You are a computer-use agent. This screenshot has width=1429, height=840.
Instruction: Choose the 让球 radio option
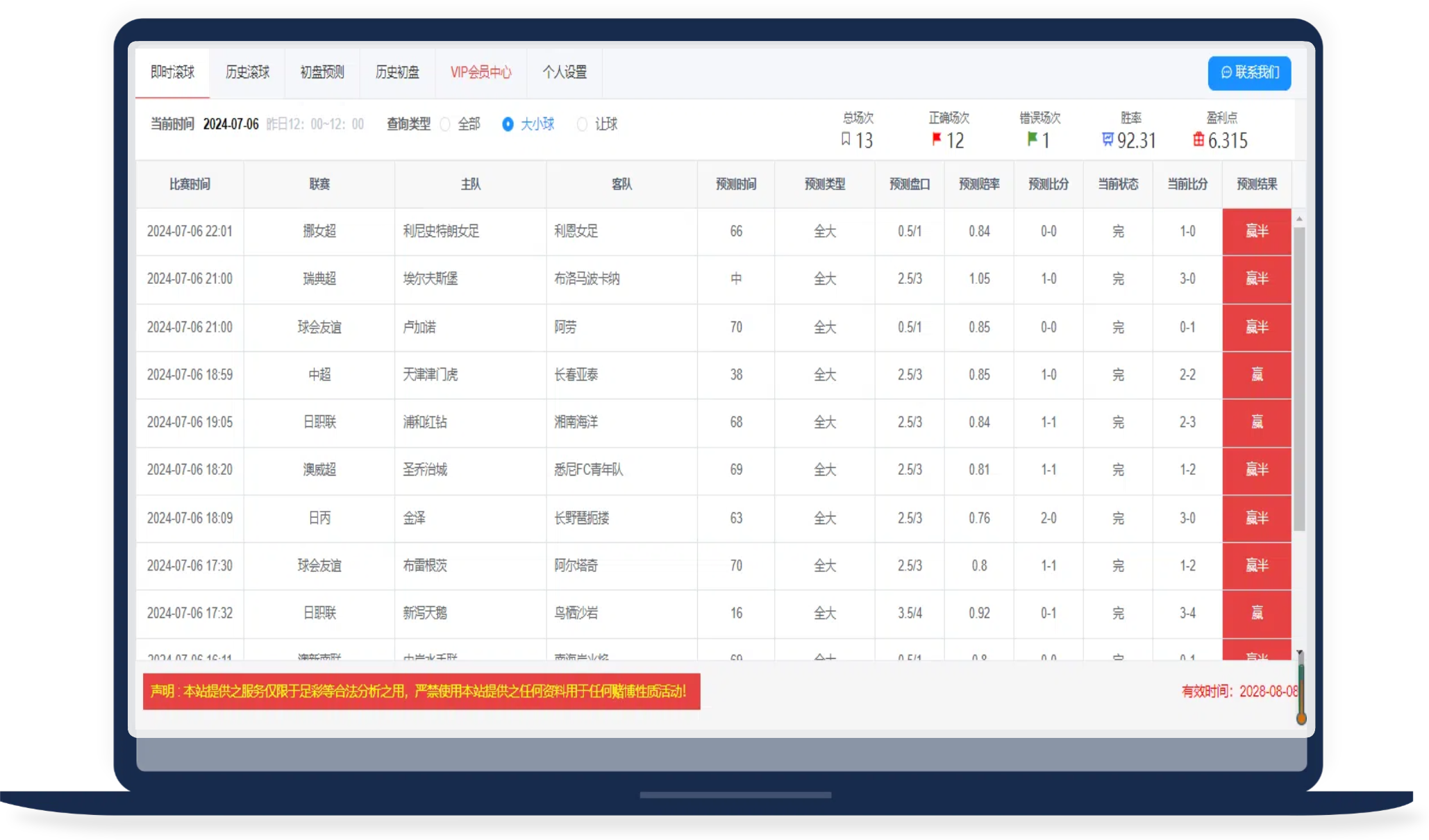click(582, 124)
